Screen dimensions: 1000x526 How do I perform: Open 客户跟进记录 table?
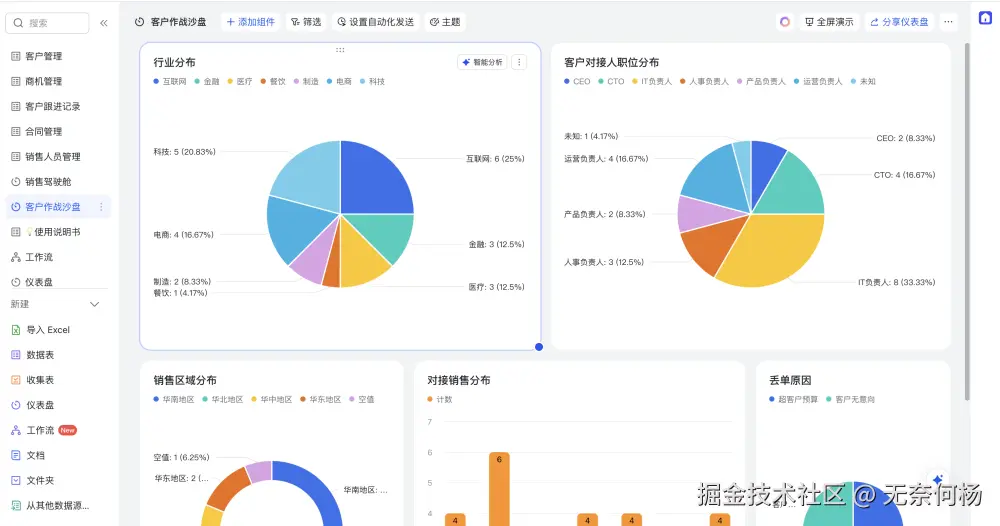click(52, 106)
